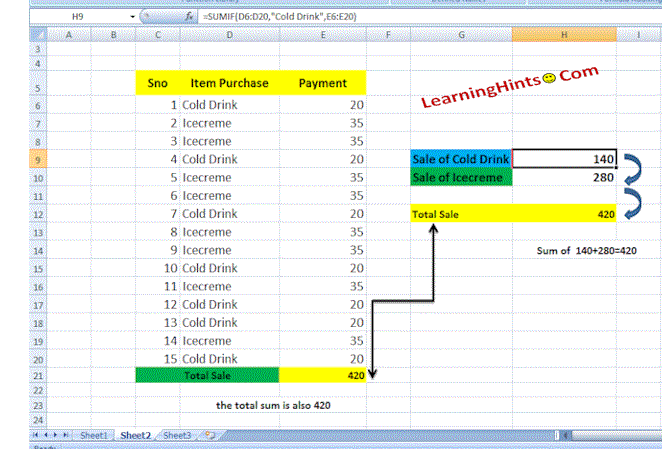Viewport: 662px width, 449px height.
Task: Select row 24 header
Action: point(38,420)
